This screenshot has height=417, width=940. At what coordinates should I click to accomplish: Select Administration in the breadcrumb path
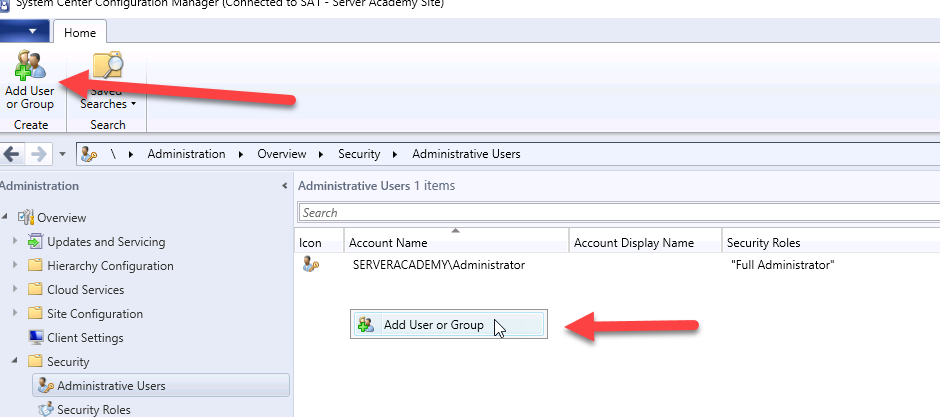pos(186,154)
